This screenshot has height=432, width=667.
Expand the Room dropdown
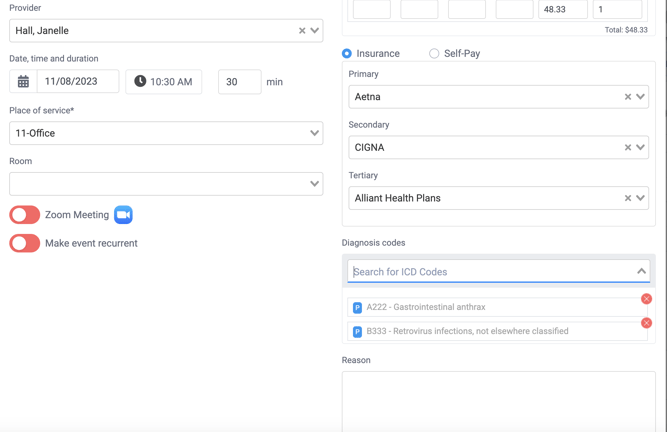pyautogui.click(x=166, y=184)
